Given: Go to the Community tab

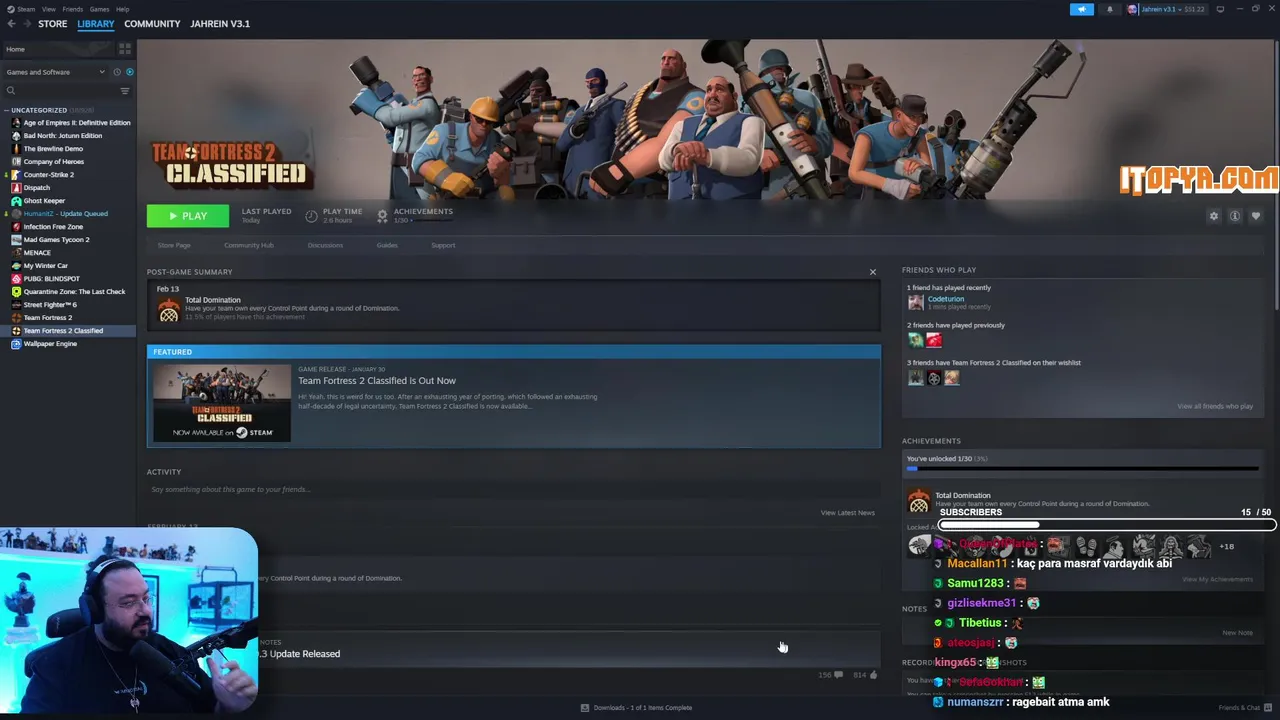Looking at the screenshot, I should coord(152,24).
